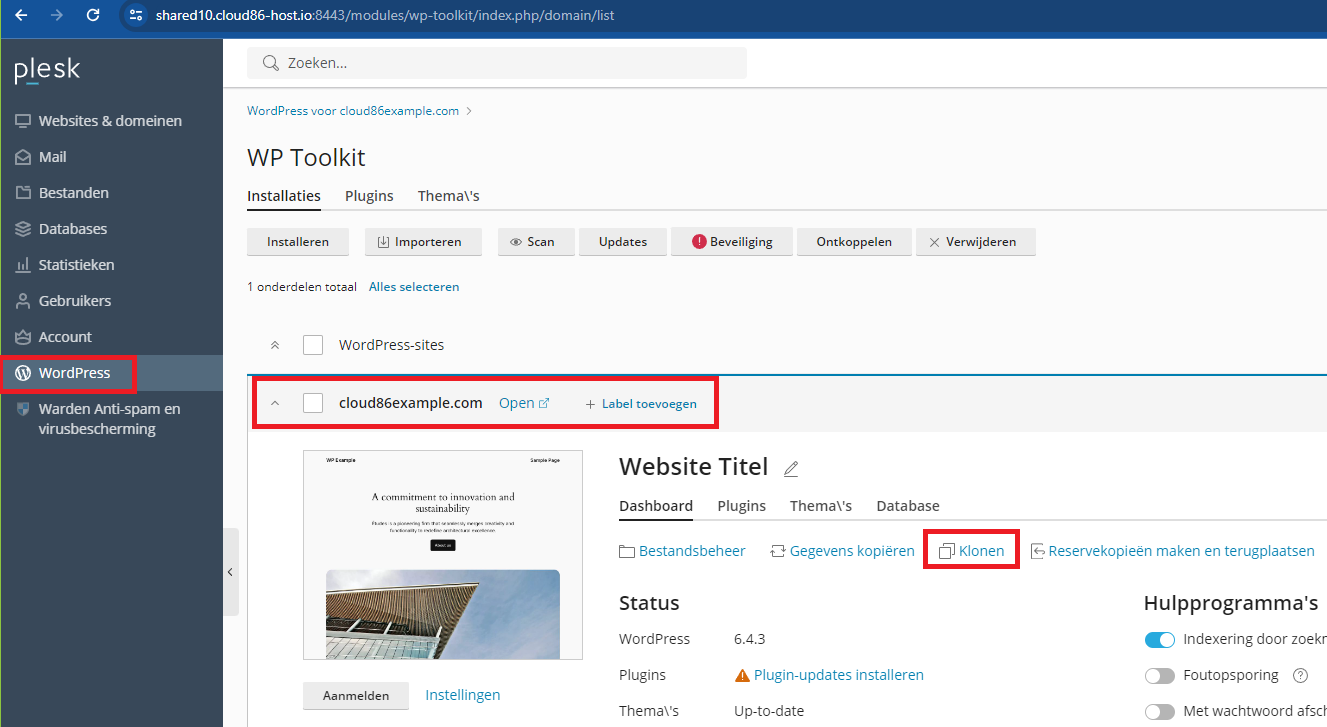Collapse the sidebar with the arrow handle
Screen dimensions: 1327x727
(x=230, y=572)
